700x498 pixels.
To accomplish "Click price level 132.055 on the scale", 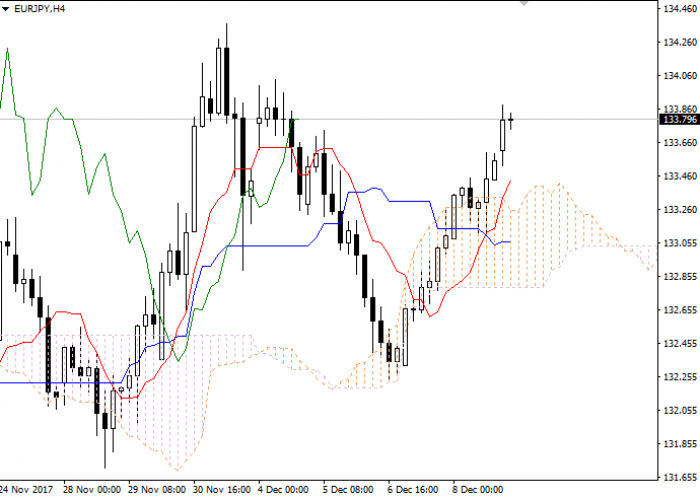I will (x=680, y=410).
